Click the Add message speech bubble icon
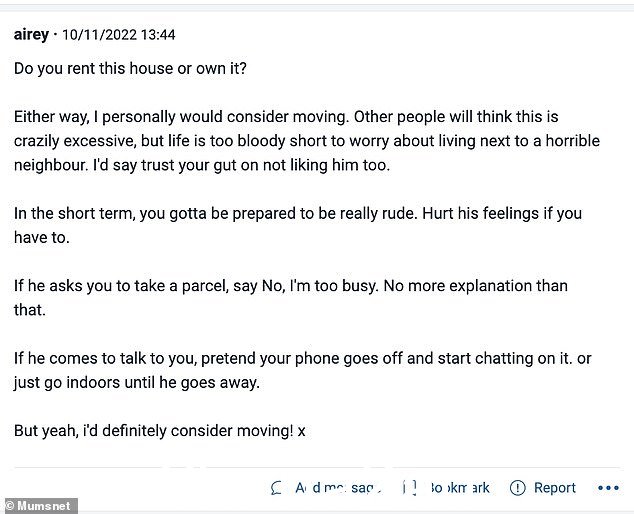Viewport: 634px width, 514px height. (277, 488)
